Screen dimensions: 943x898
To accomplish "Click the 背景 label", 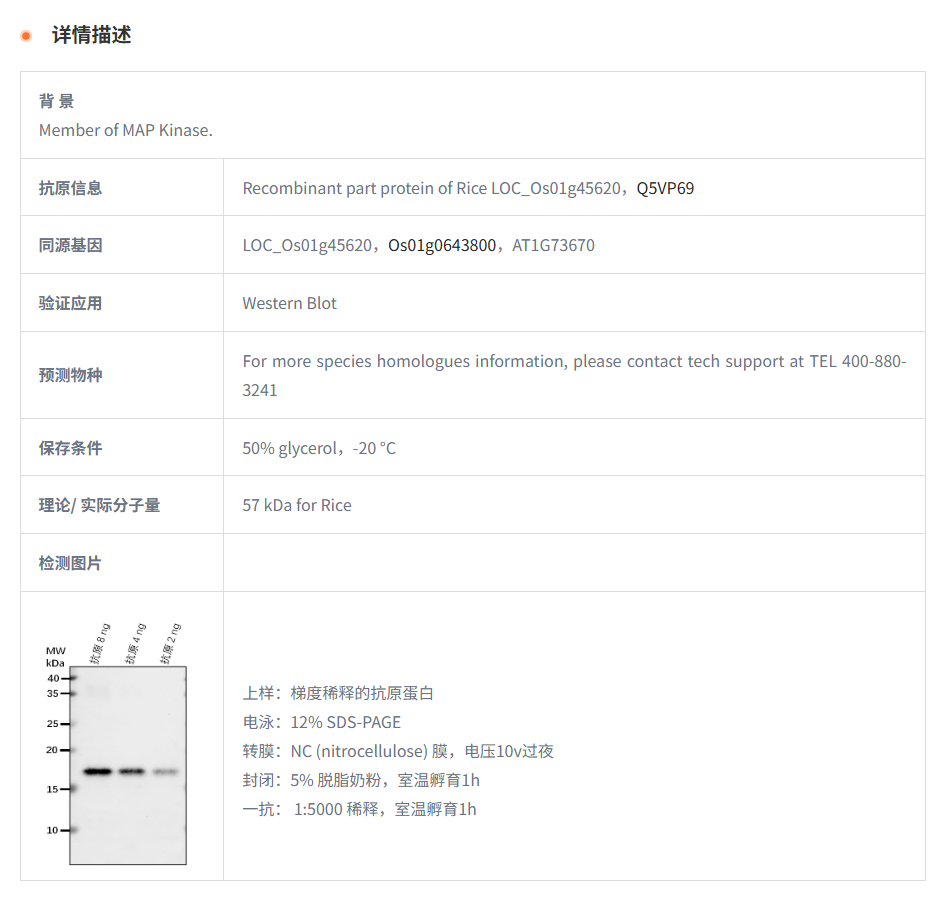I will tap(56, 101).
